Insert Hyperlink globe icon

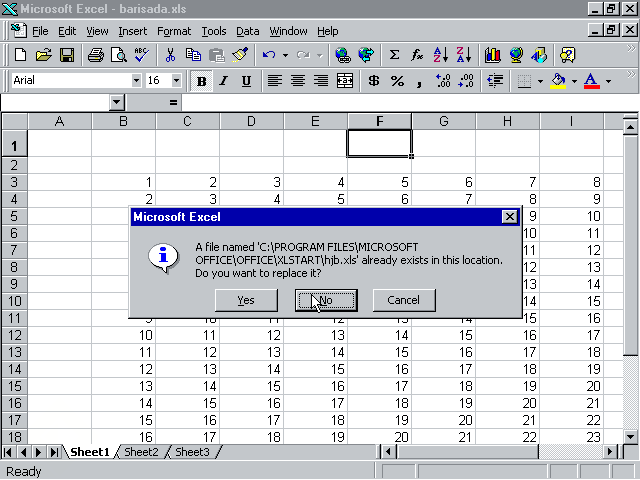pos(342,55)
